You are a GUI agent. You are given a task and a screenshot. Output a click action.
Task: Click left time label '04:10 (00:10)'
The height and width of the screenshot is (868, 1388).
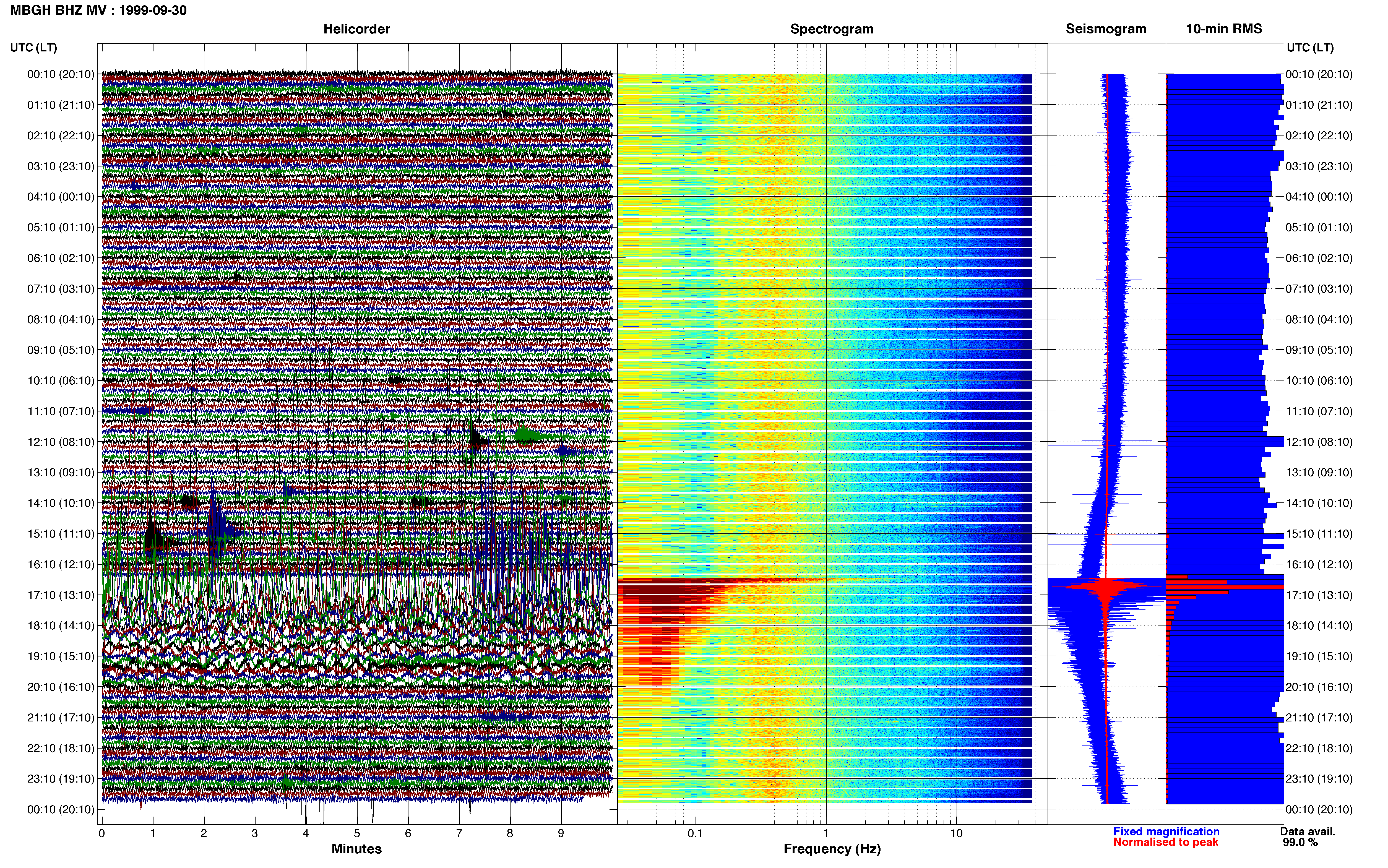click(61, 197)
